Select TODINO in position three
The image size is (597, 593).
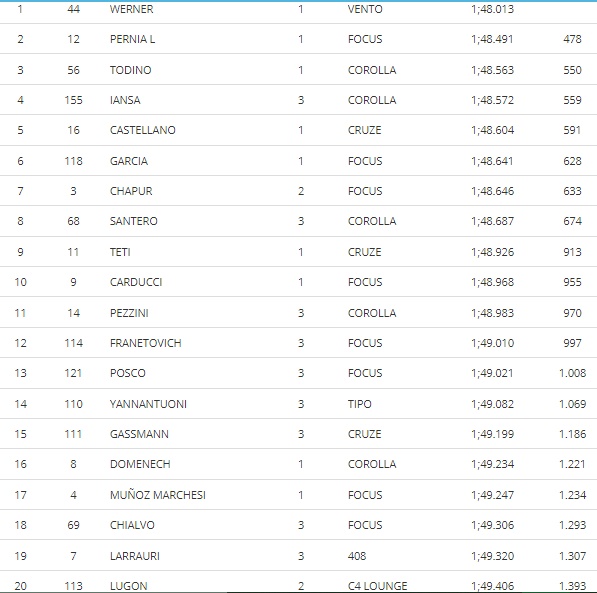point(131,70)
